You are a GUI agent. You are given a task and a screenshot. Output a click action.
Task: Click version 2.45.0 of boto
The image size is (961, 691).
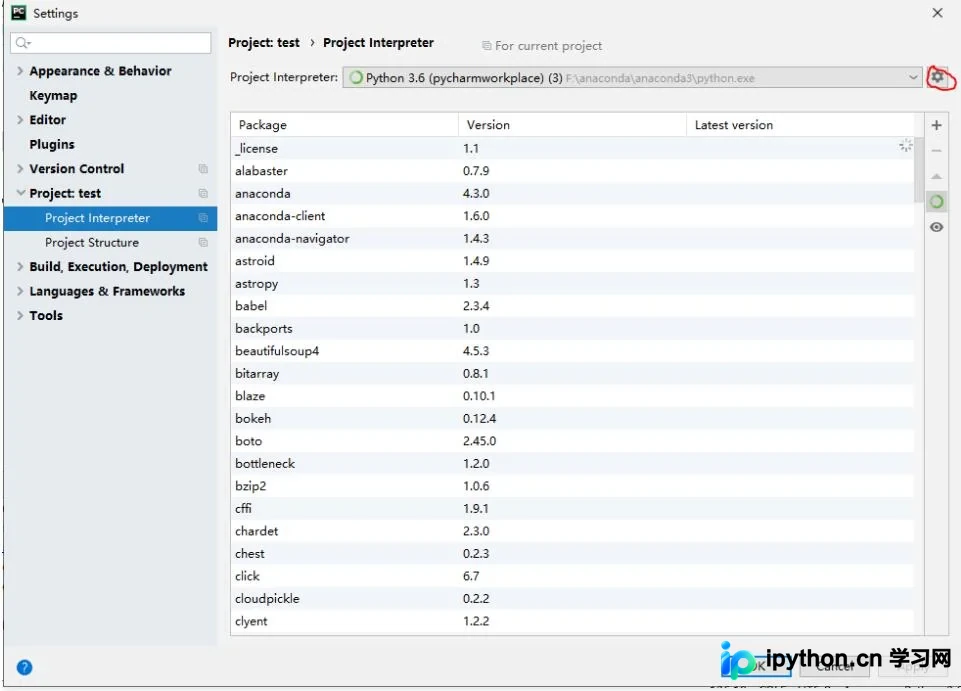pyautogui.click(x=479, y=441)
